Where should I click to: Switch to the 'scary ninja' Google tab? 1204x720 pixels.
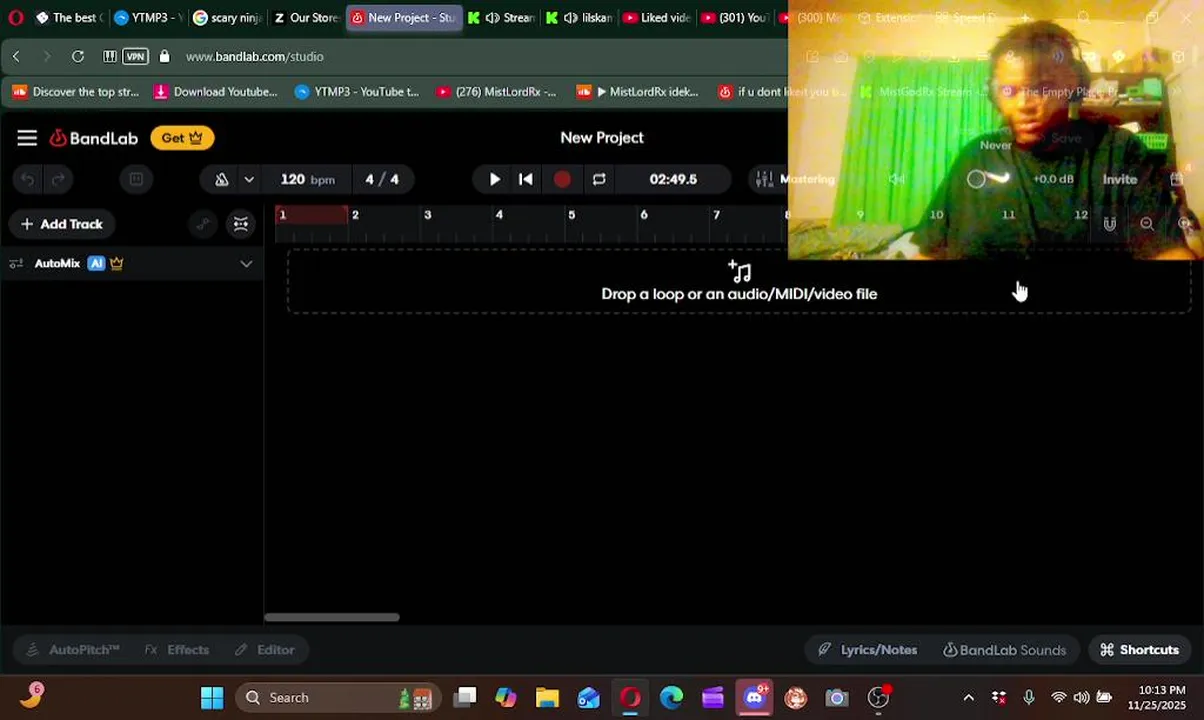226,18
